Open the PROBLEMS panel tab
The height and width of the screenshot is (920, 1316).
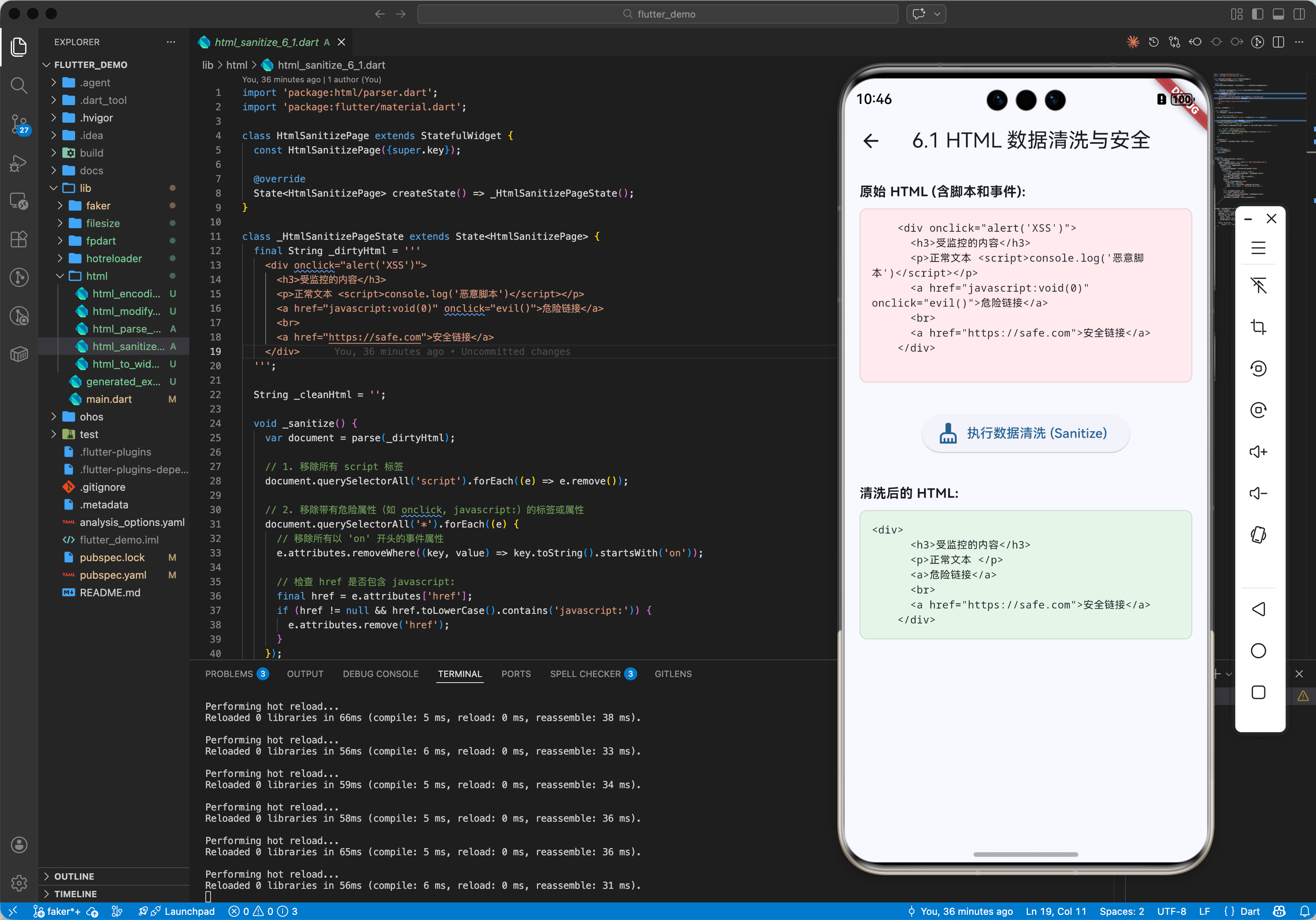[x=229, y=673]
